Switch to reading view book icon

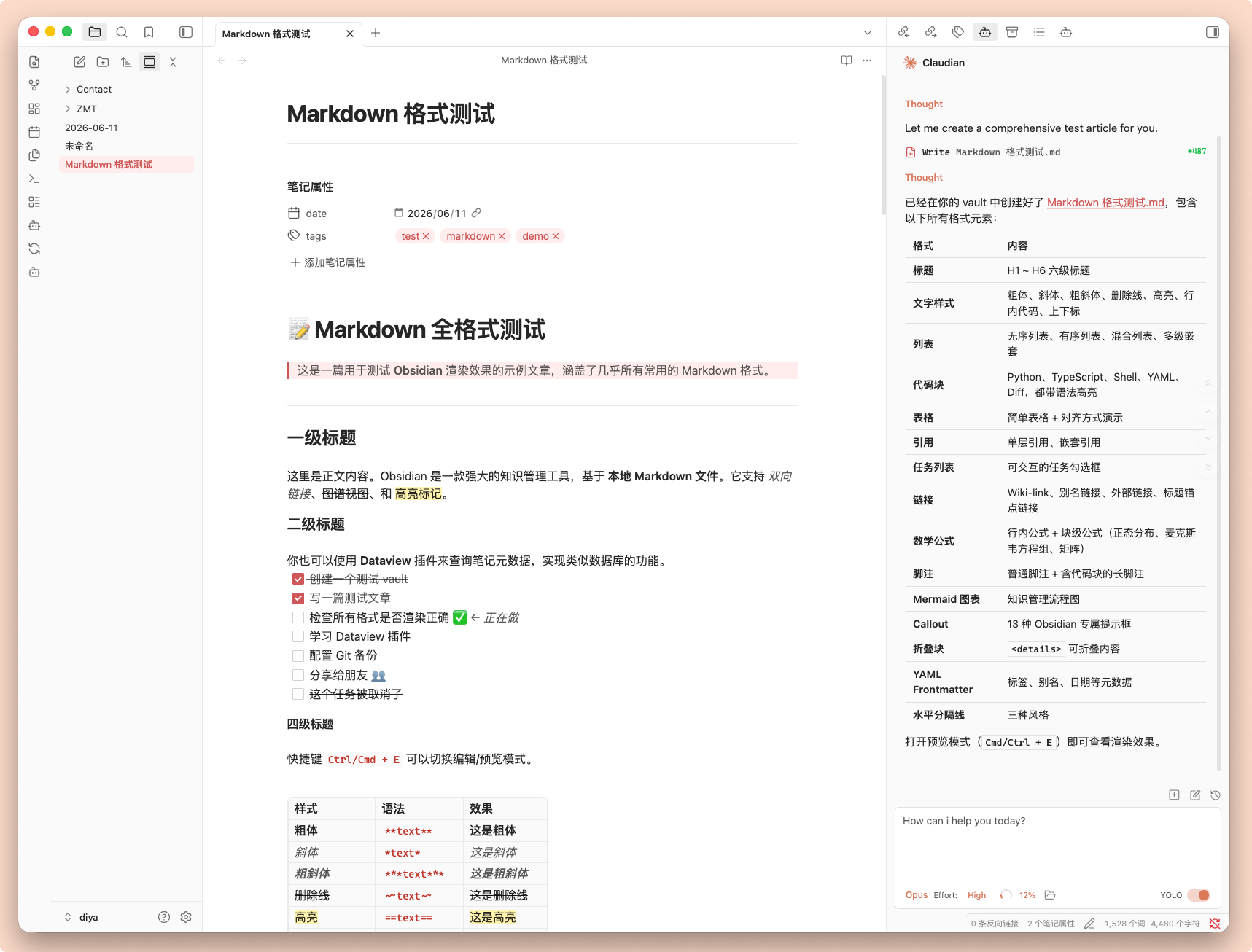click(847, 61)
